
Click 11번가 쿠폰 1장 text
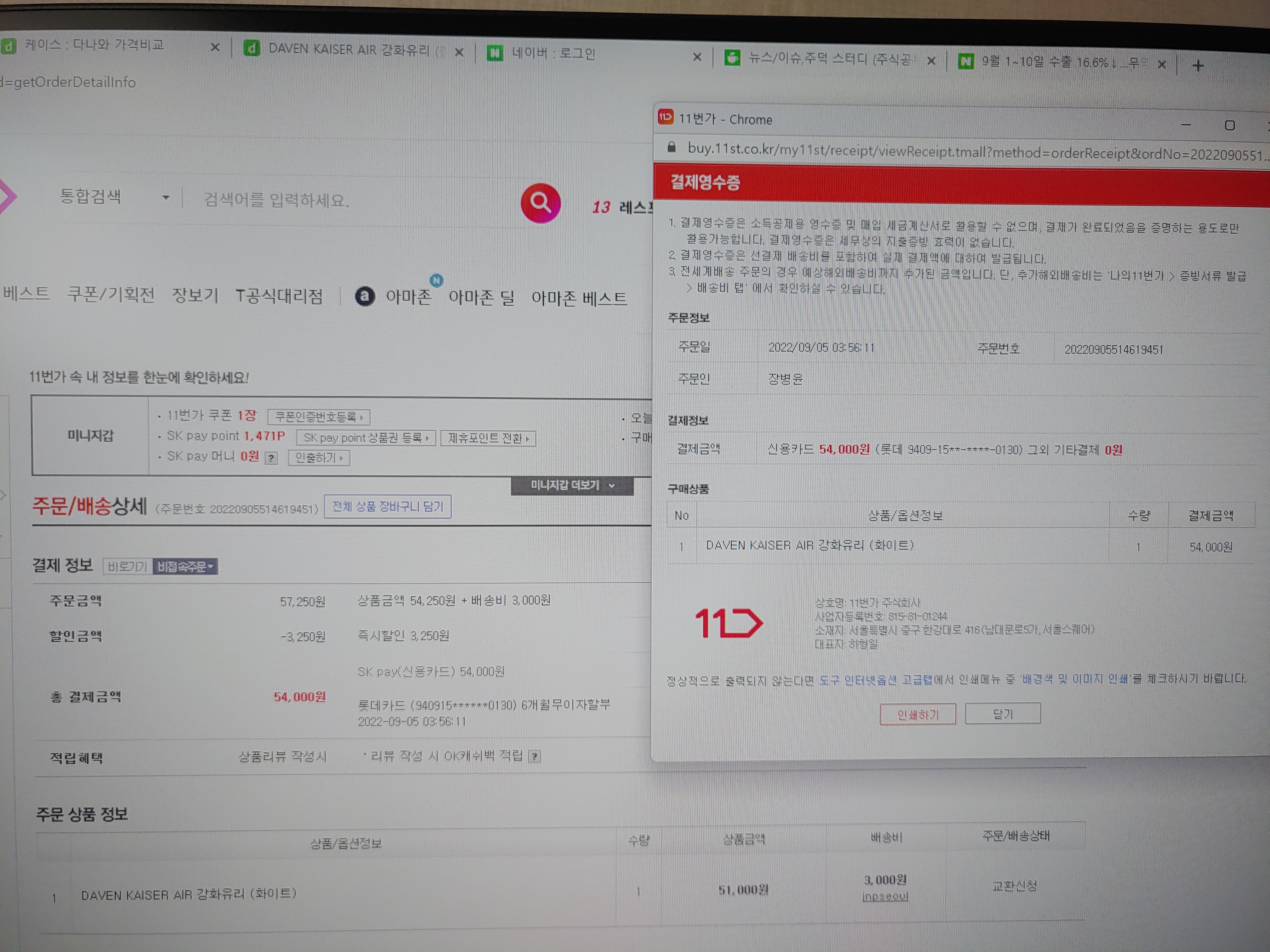pos(211,416)
